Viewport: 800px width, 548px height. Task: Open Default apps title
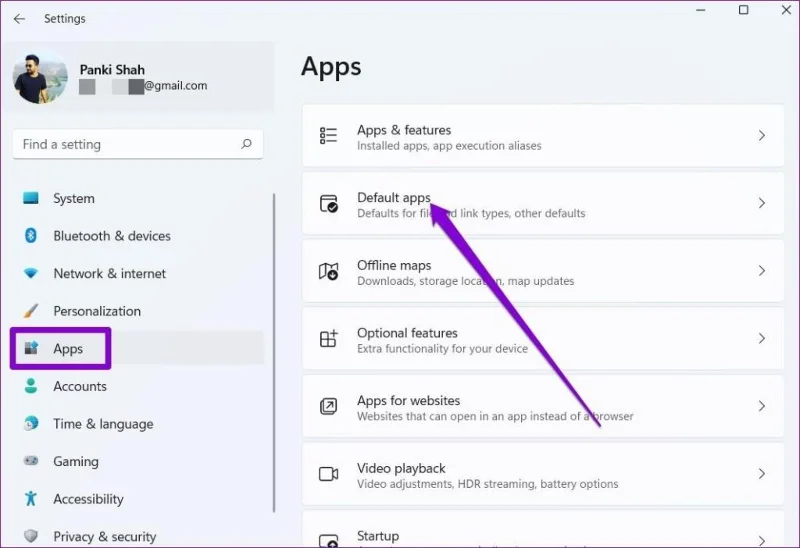[x=393, y=197]
